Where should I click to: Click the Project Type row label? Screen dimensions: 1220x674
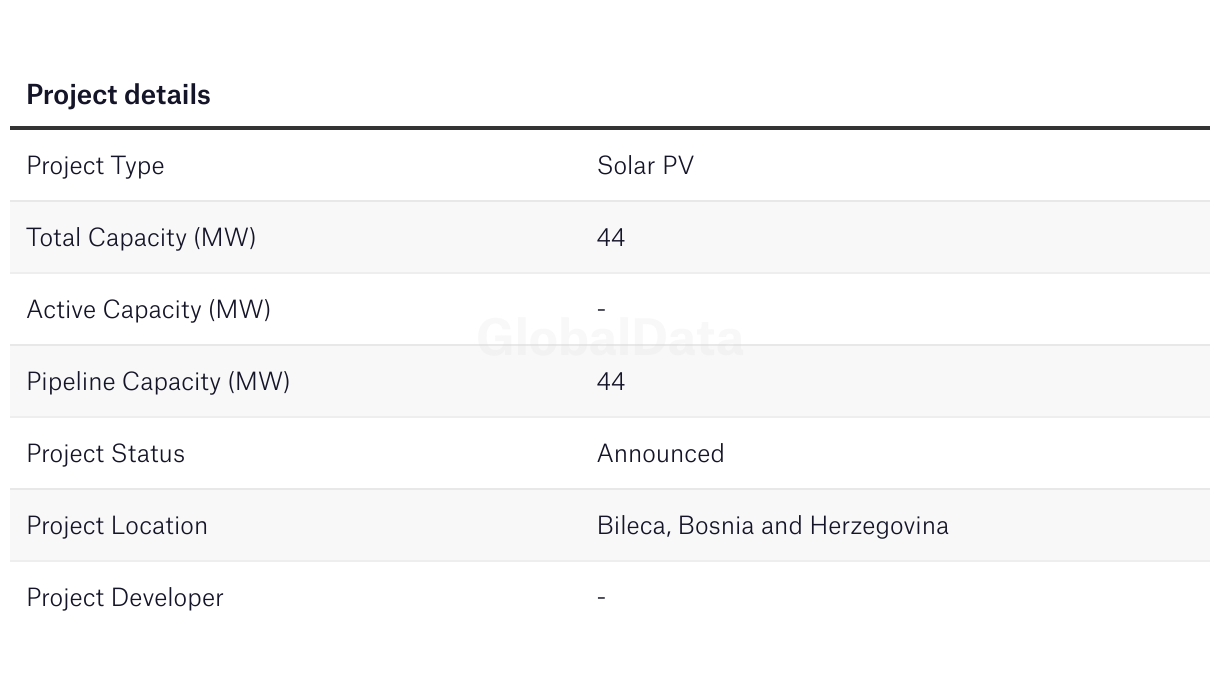(x=95, y=166)
